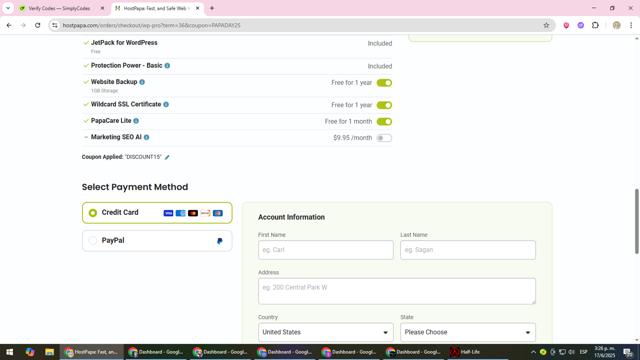Click the taskbar clock and date
The image size is (640, 360).
pos(604,352)
